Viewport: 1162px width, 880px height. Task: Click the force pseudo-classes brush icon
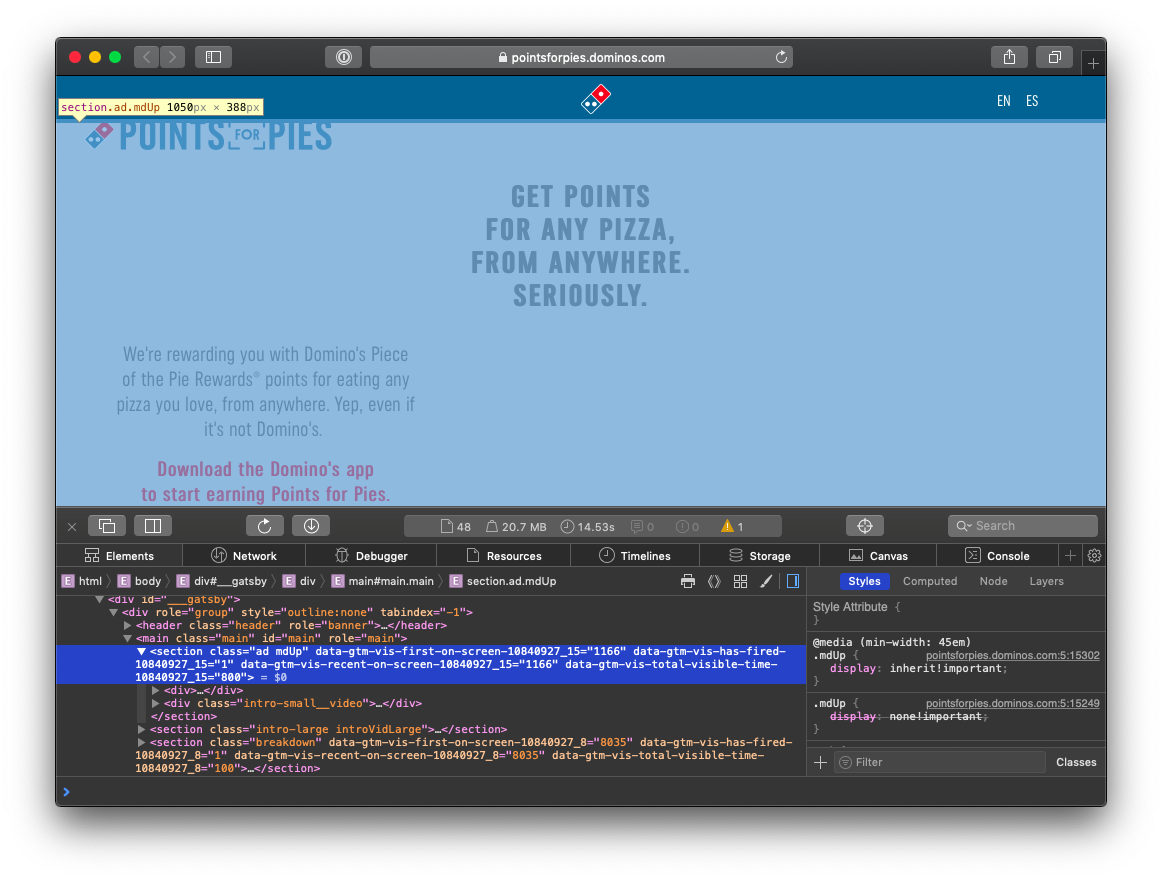pyautogui.click(x=766, y=580)
